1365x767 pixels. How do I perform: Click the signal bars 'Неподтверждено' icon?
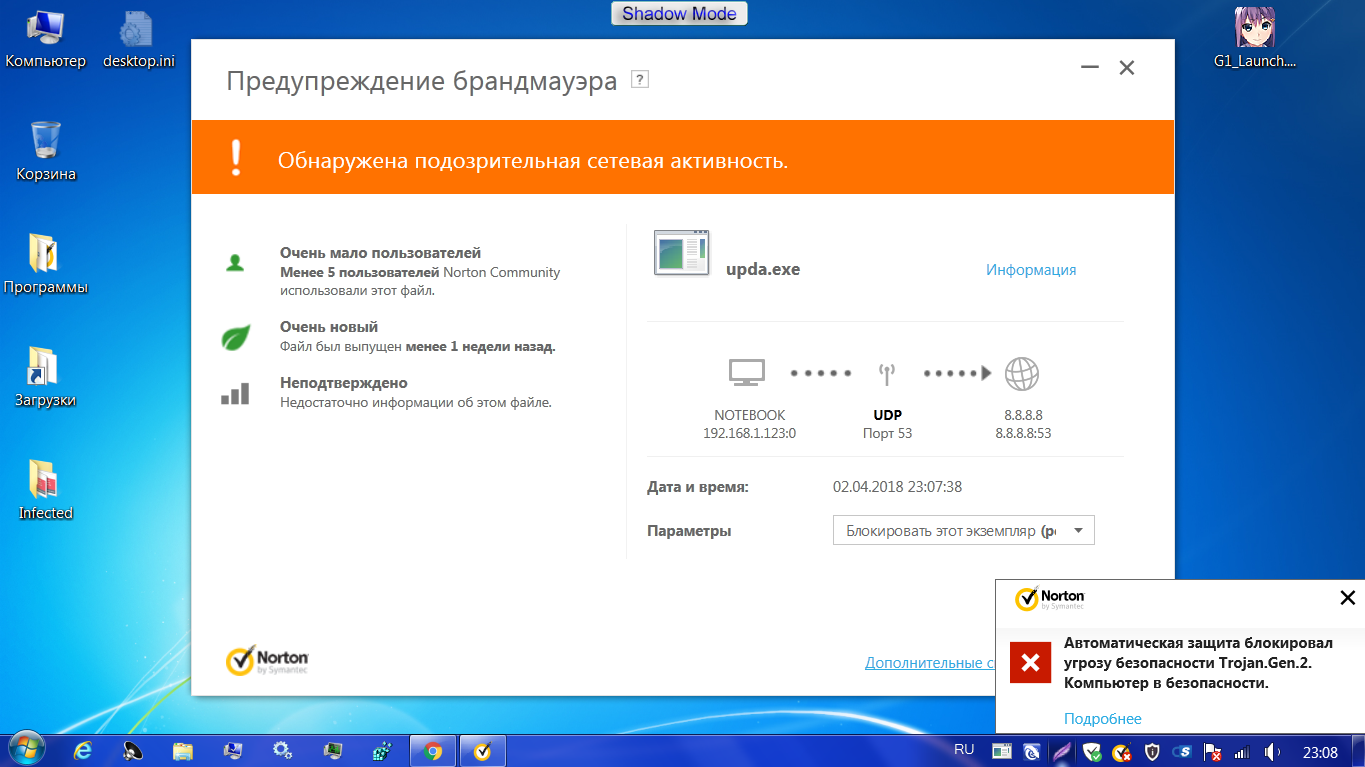click(x=235, y=393)
